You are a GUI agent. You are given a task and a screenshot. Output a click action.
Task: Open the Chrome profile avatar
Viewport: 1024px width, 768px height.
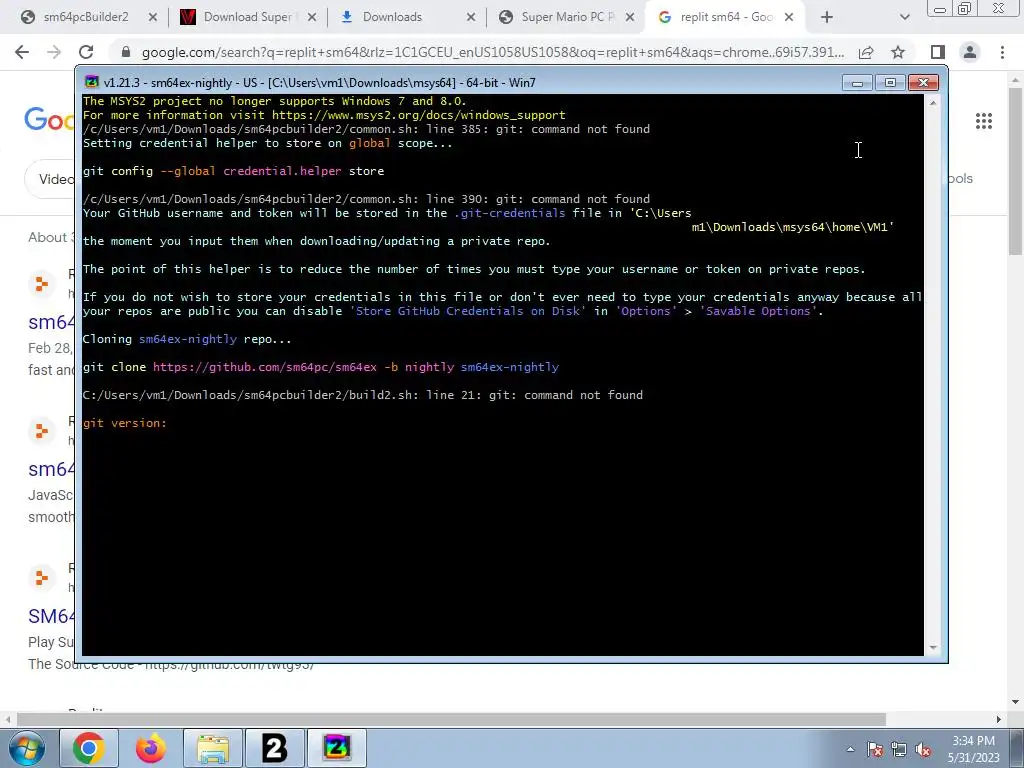[x=970, y=52]
